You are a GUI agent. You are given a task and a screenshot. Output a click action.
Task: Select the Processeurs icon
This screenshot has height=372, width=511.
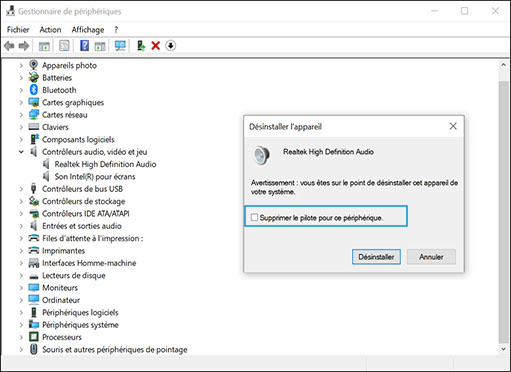(34, 337)
